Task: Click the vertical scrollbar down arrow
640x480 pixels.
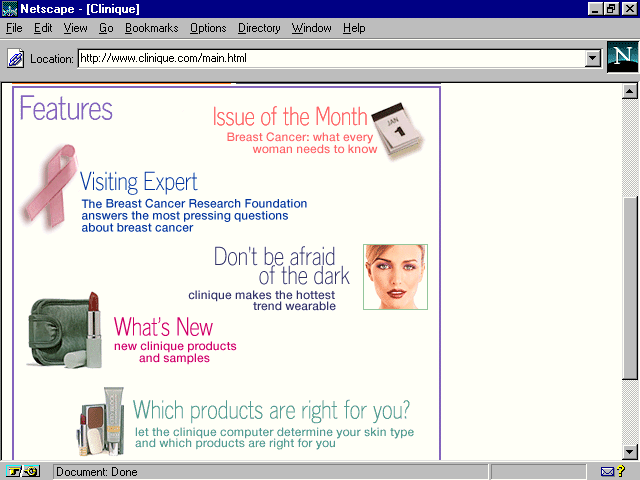Action: (630, 451)
